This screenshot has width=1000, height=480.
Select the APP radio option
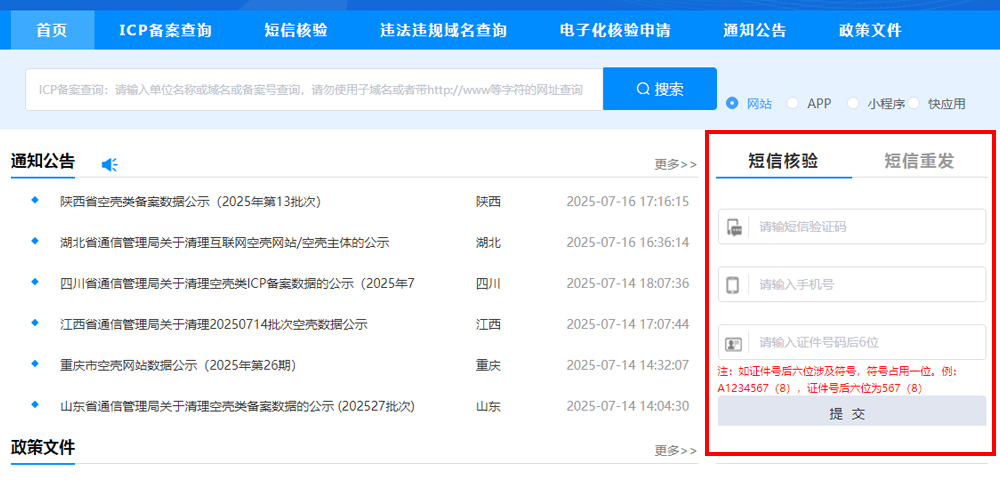[x=793, y=103]
